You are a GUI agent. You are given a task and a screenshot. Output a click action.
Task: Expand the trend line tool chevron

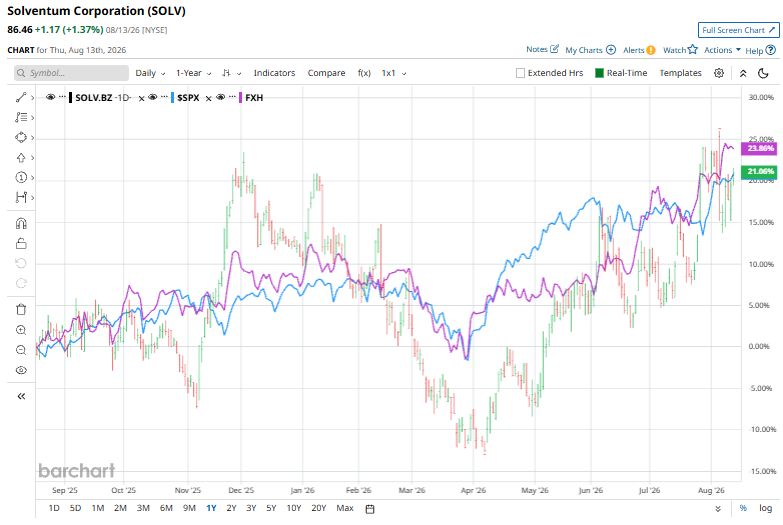[x=32, y=98]
